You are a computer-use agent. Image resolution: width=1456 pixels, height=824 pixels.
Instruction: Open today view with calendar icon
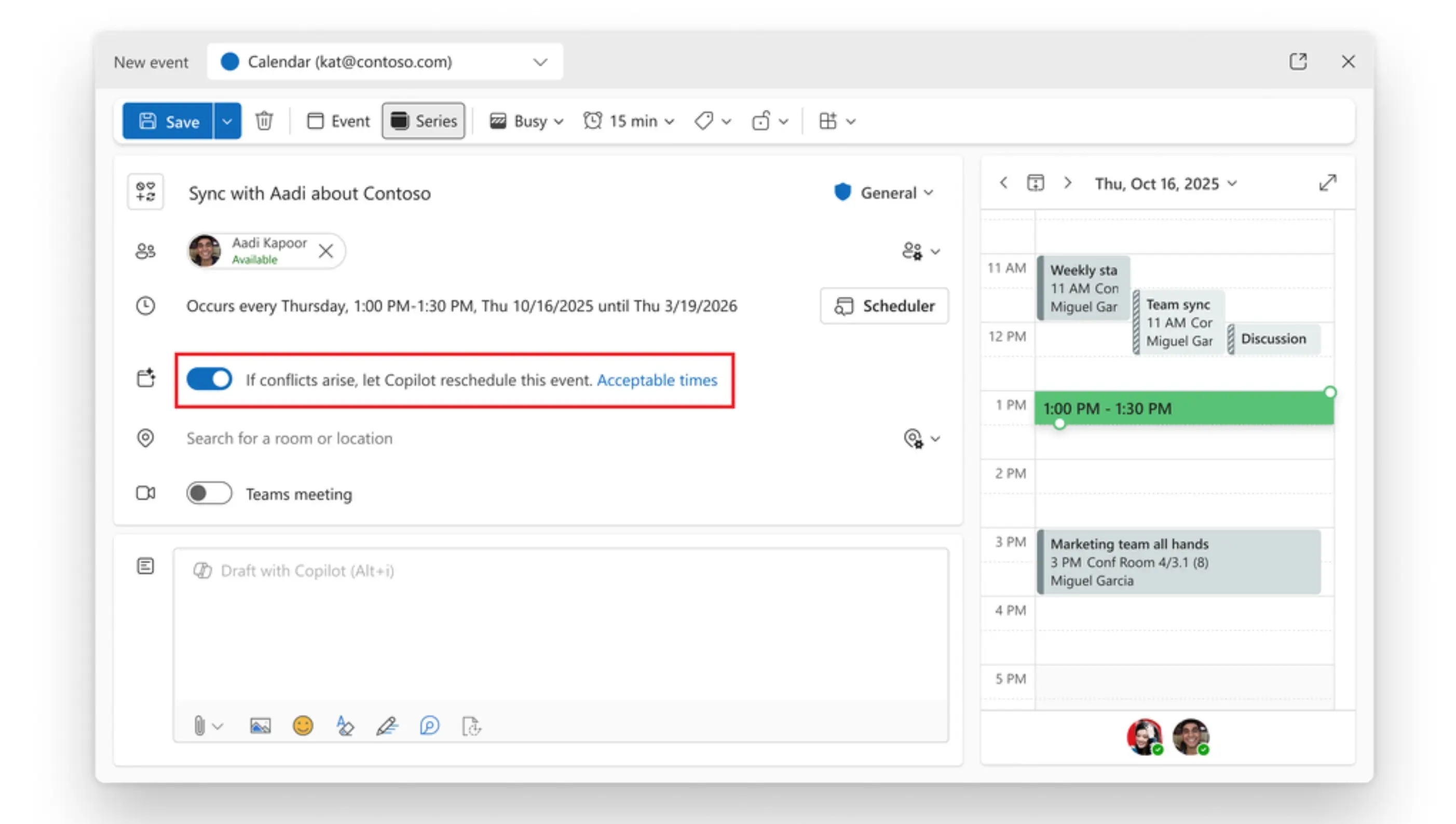(x=1036, y=182)
